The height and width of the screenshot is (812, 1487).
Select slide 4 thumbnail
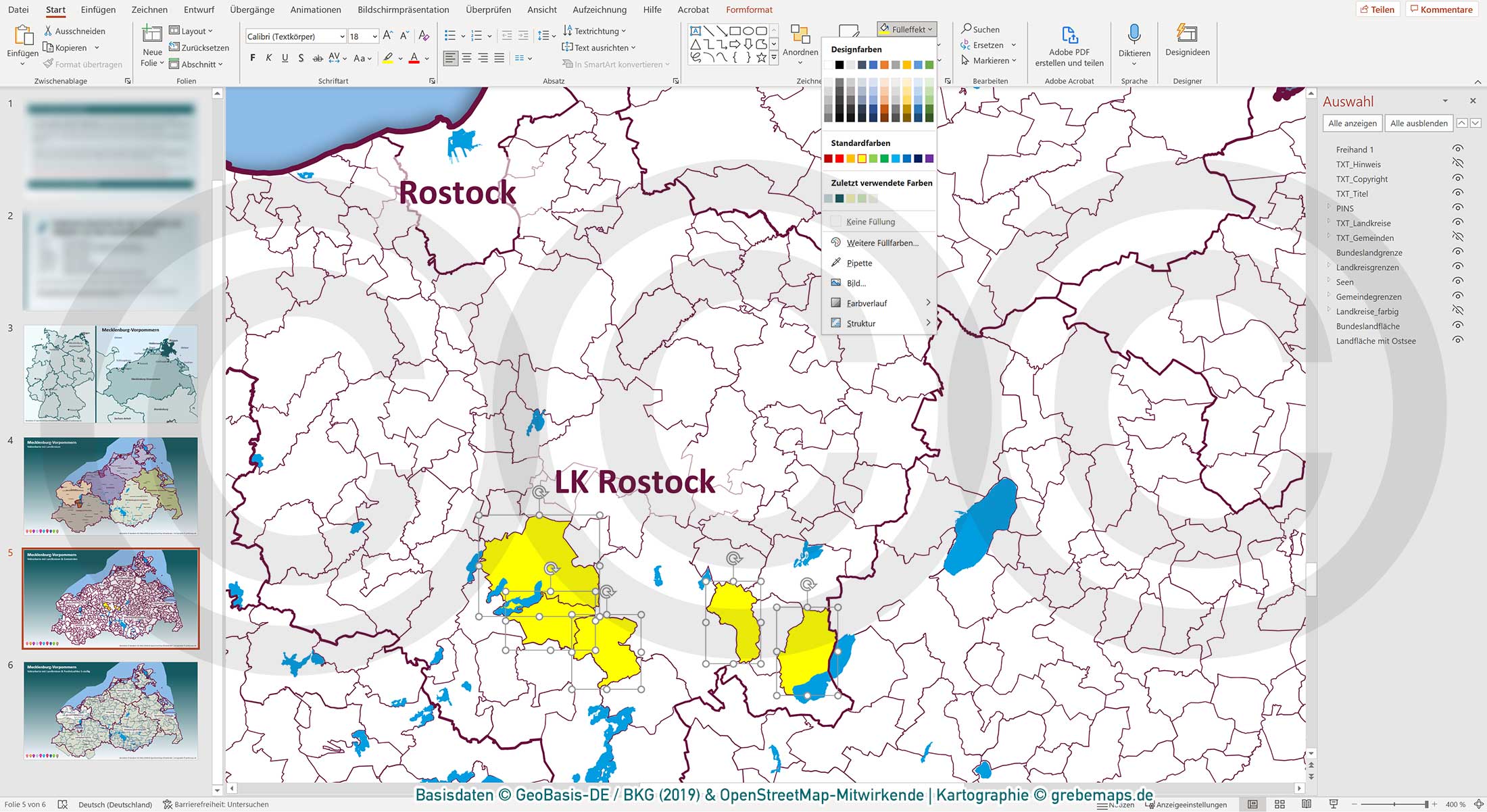tap(111, 486)
